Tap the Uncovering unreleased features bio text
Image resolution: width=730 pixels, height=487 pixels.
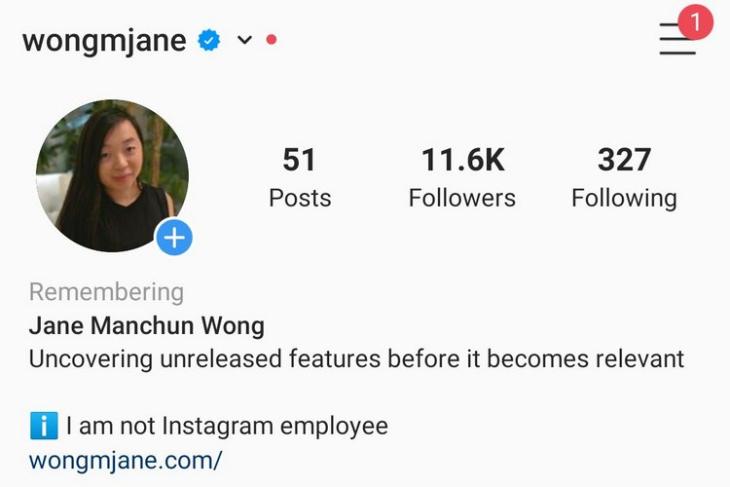[x=357, y=359]
